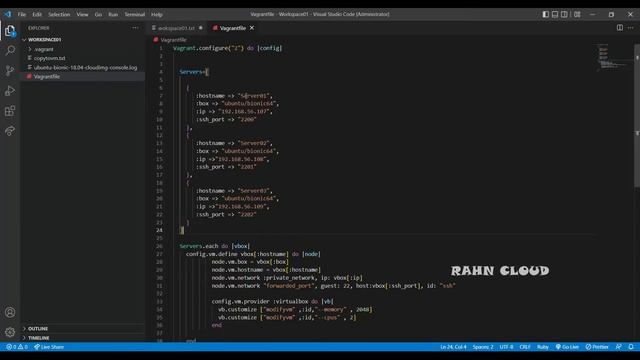640x360 pixels.
Task: Click the Ln 24, Col 4 status item
Action: click(x=453, y=347)
